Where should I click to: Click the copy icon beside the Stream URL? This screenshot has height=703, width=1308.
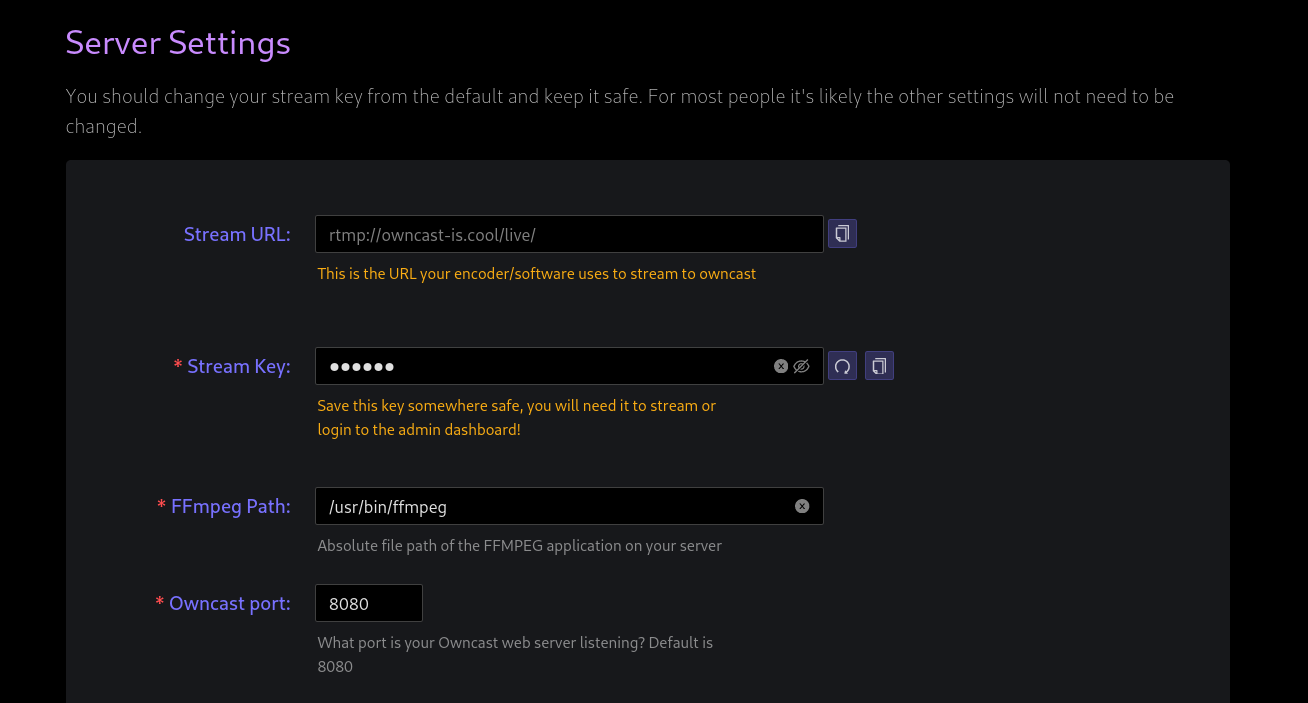pyautogui.click(x=841, y=233)
